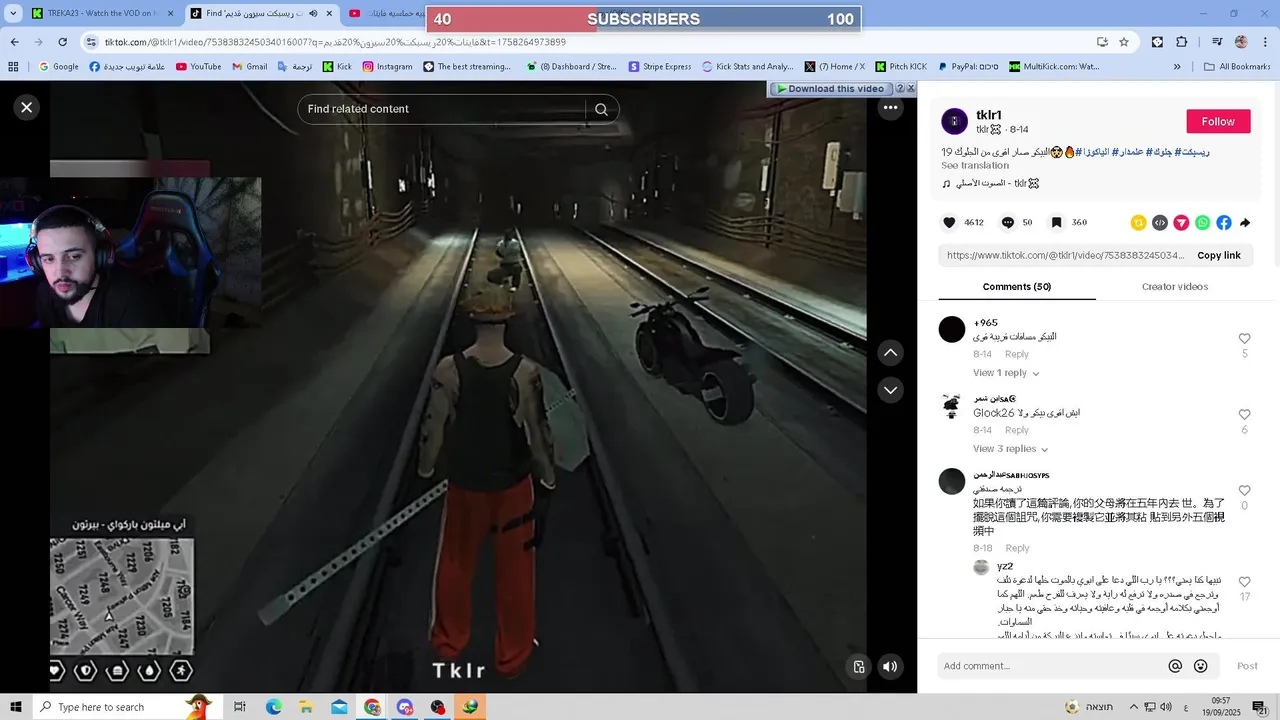
Task: Click the Add comment input field
Action: click(x=1050, y=666)
